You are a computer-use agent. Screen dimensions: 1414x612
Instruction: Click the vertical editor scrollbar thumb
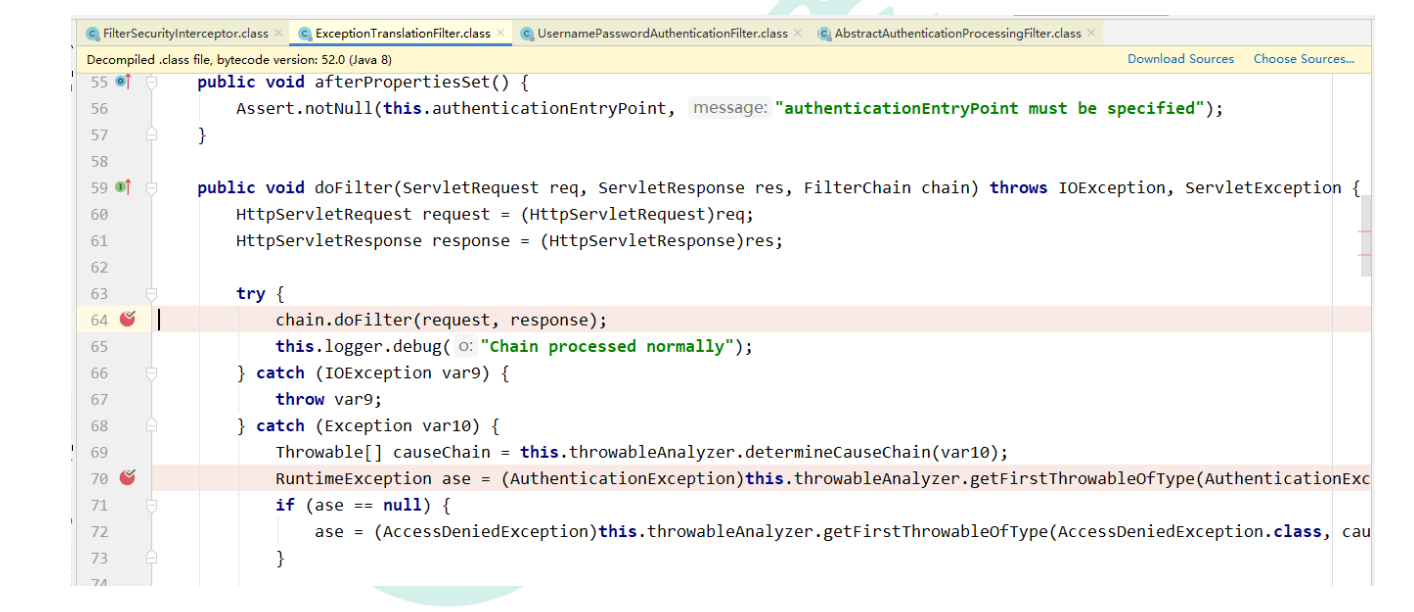(1366, 235)
